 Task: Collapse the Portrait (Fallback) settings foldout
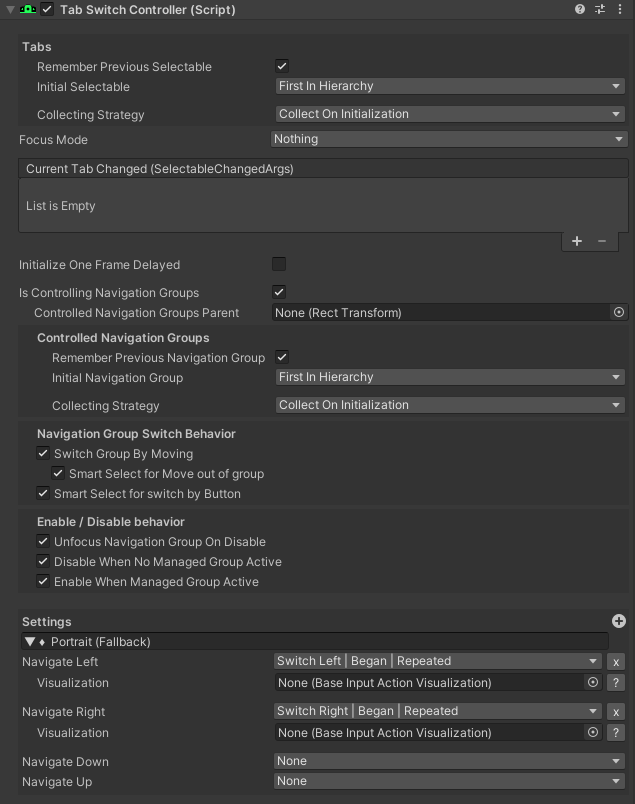coord(30,642)
